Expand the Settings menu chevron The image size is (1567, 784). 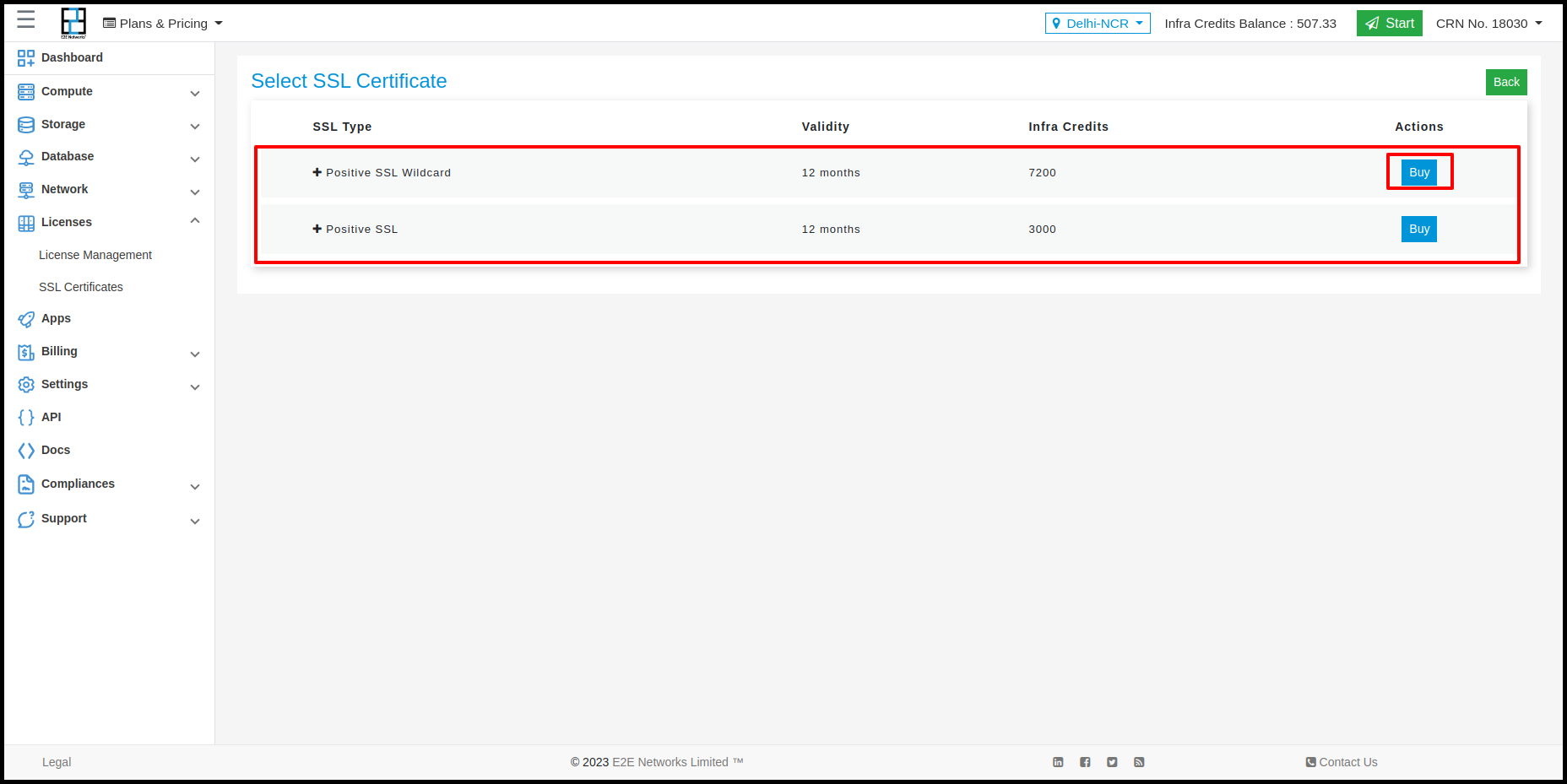[x=195, y=387]
